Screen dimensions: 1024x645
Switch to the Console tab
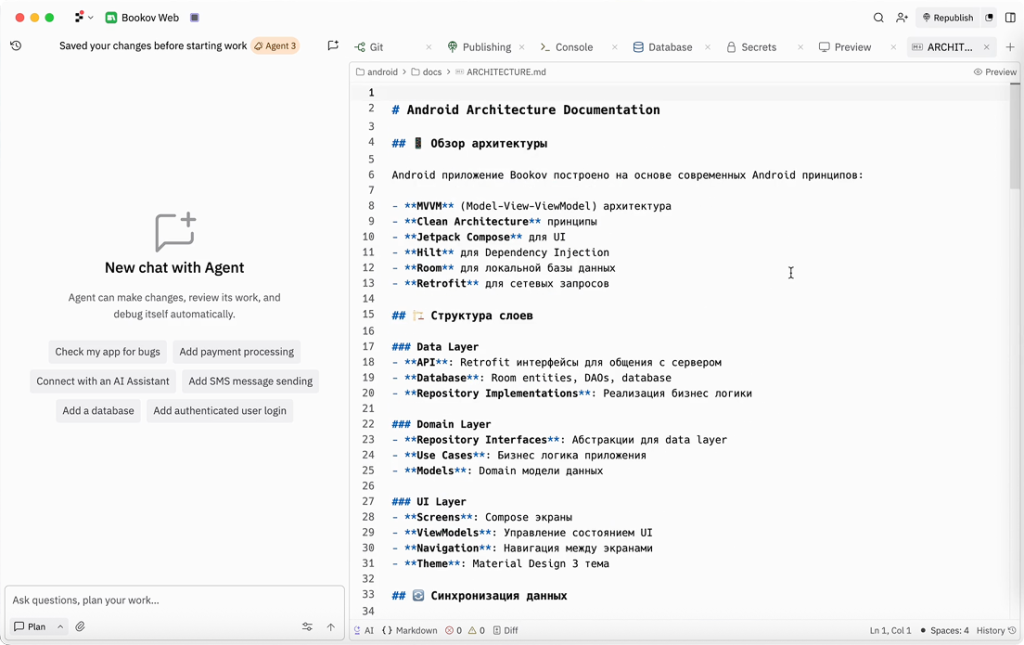pos(567,47)
